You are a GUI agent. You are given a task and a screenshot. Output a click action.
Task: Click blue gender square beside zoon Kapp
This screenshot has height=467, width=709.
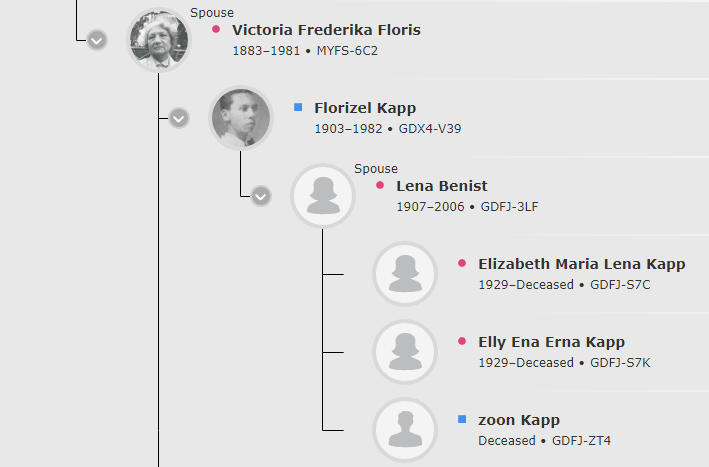click(462, 419)
